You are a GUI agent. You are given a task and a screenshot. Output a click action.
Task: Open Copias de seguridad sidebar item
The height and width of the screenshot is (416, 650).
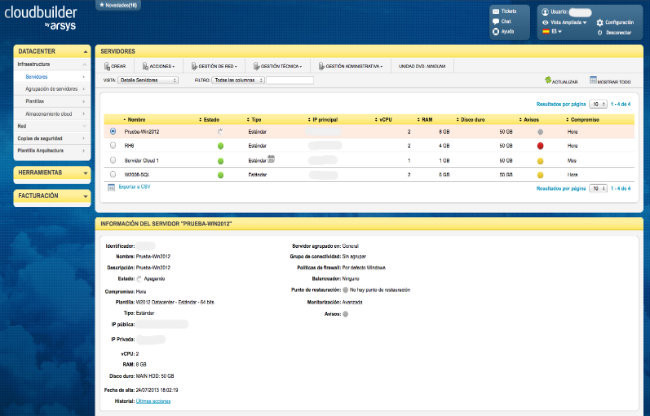pos(42,138)
